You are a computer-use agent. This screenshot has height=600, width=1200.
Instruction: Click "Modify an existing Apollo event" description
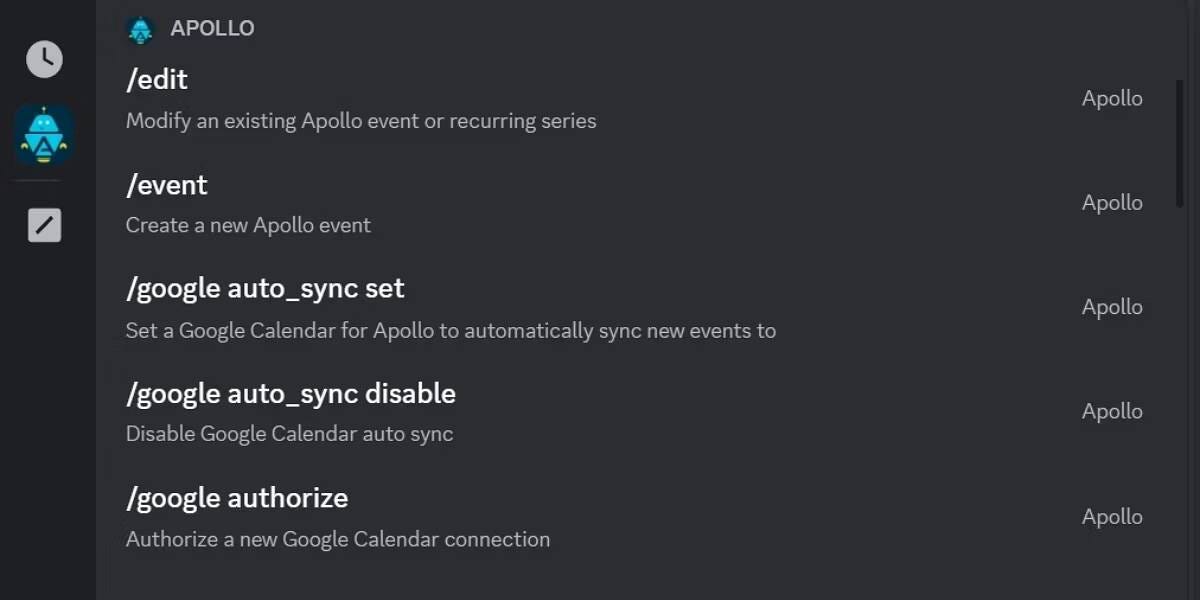[x=361, y=122]
